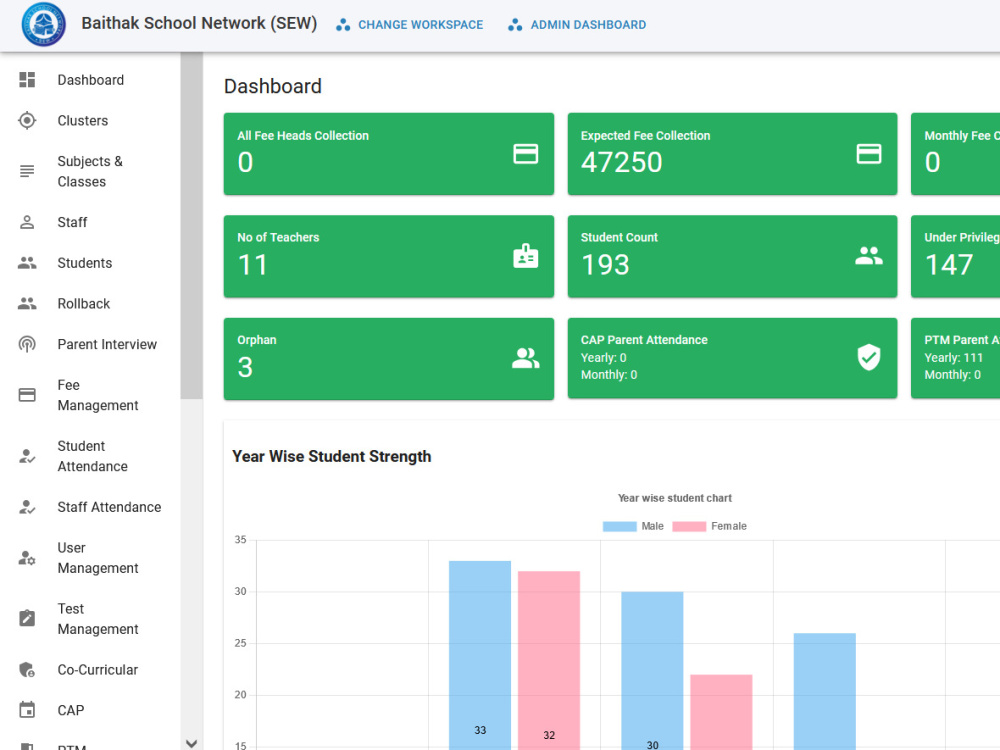This screenshot has height=750, width=1000.
Task: Click card icon on Expected Fee Collection
Action: point(869,154)
